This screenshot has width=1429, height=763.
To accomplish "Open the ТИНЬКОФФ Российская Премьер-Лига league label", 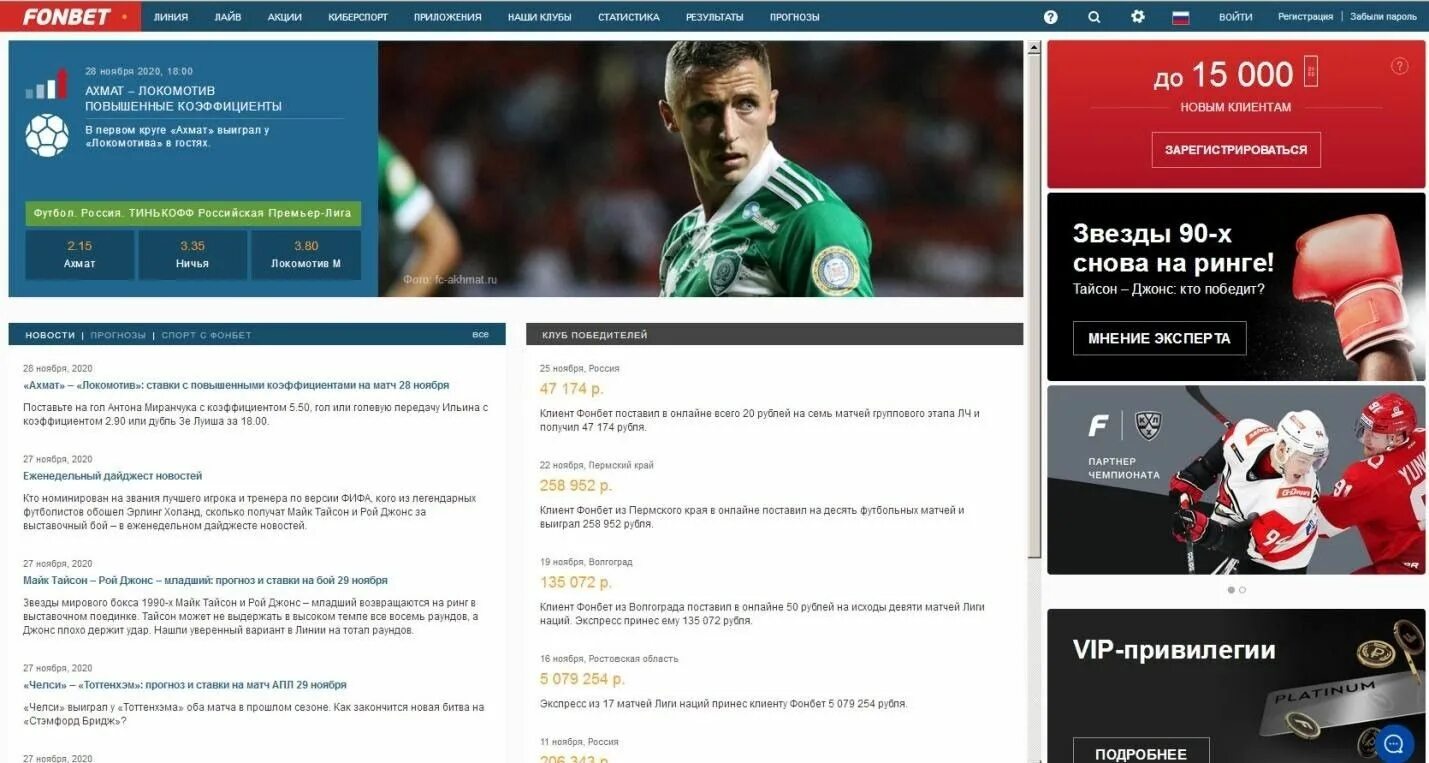I will tap(193, 213).
